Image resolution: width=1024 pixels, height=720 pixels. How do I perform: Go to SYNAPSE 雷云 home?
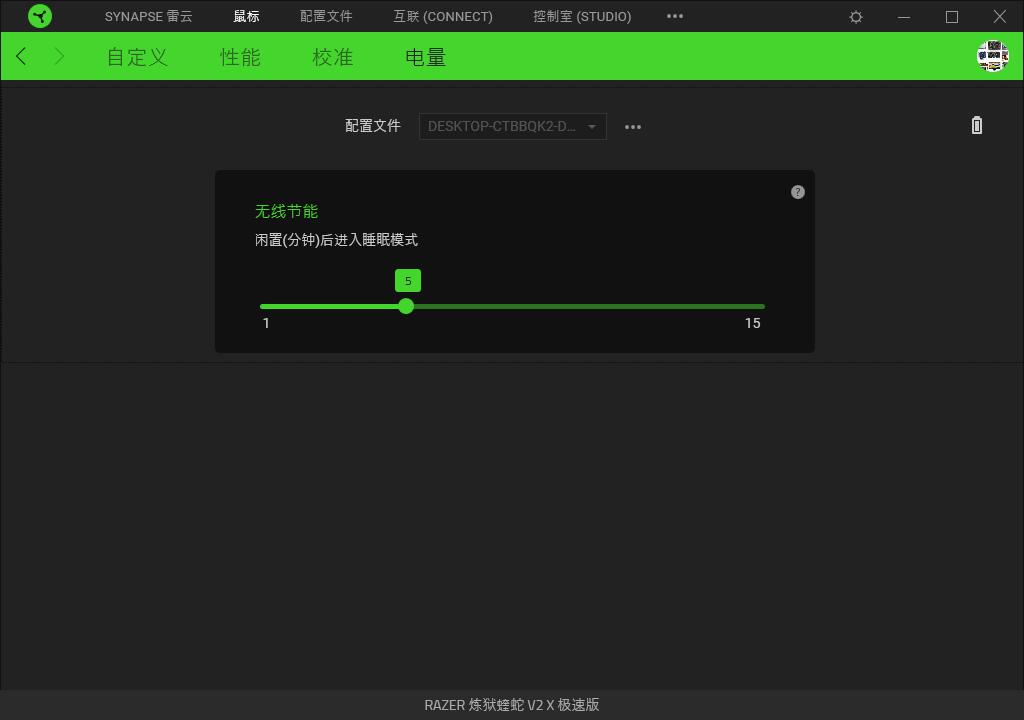(148, 16)
